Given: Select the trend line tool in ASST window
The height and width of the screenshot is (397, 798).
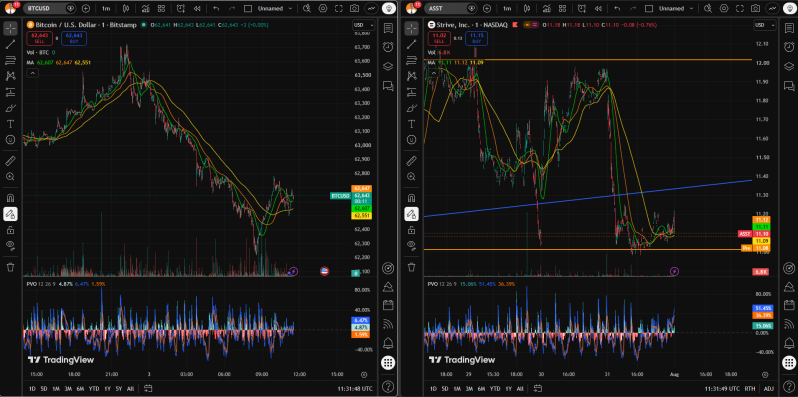Looking at the screenshot, I should (411, 44).
